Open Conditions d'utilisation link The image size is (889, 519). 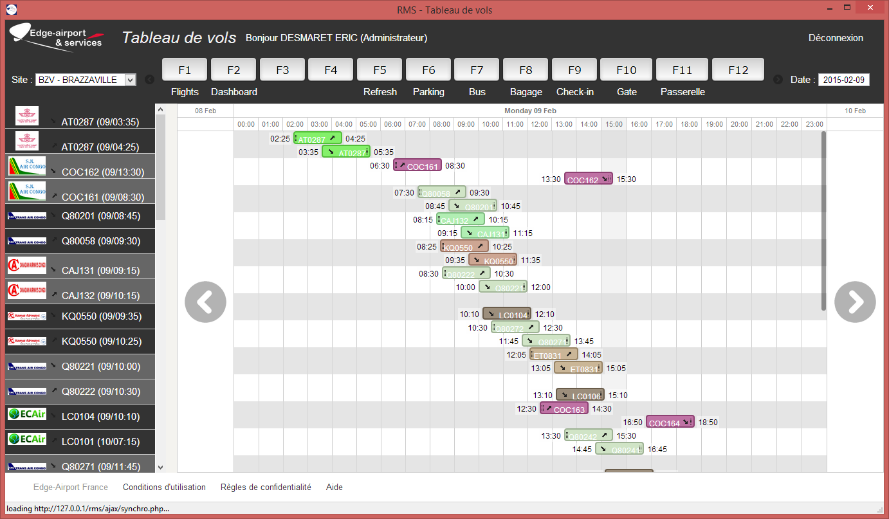pyautogui.click(x=163, y=487)
